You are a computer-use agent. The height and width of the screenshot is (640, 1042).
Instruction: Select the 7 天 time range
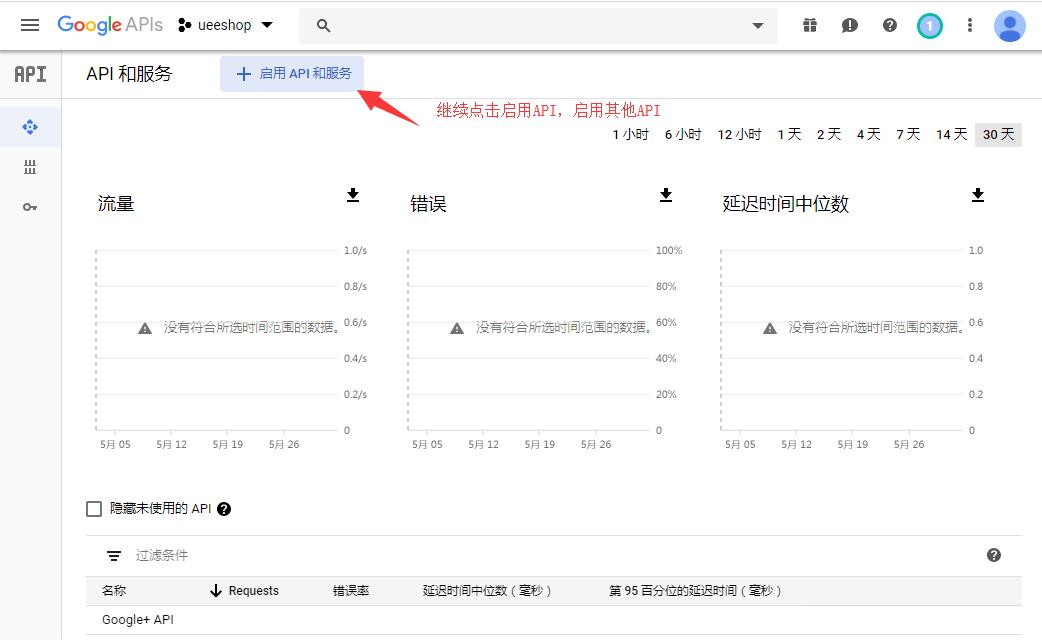(x=908, y=134)
